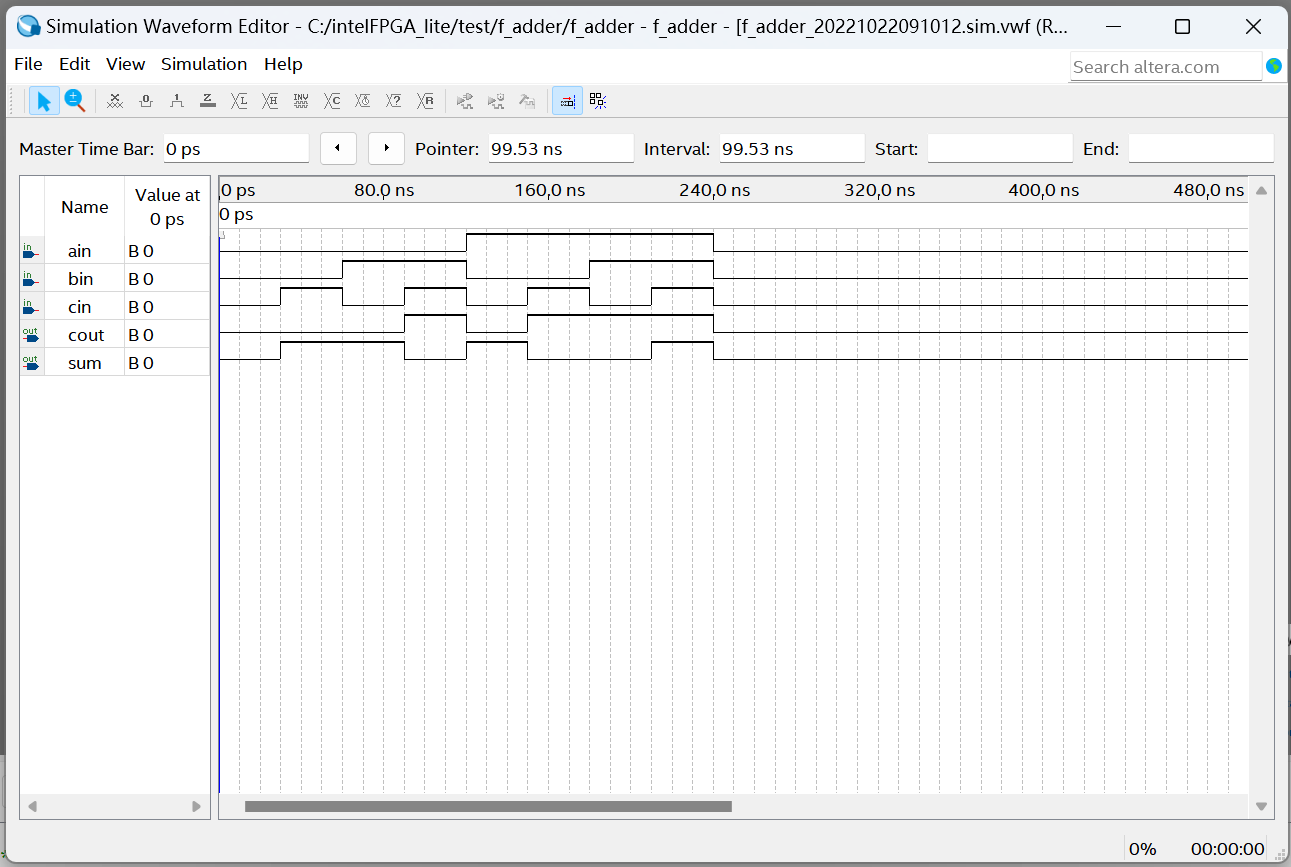Click waveform vertical scrollbar up arrow
This screenshot has height=867, width=1291.
coord(1261,191)
